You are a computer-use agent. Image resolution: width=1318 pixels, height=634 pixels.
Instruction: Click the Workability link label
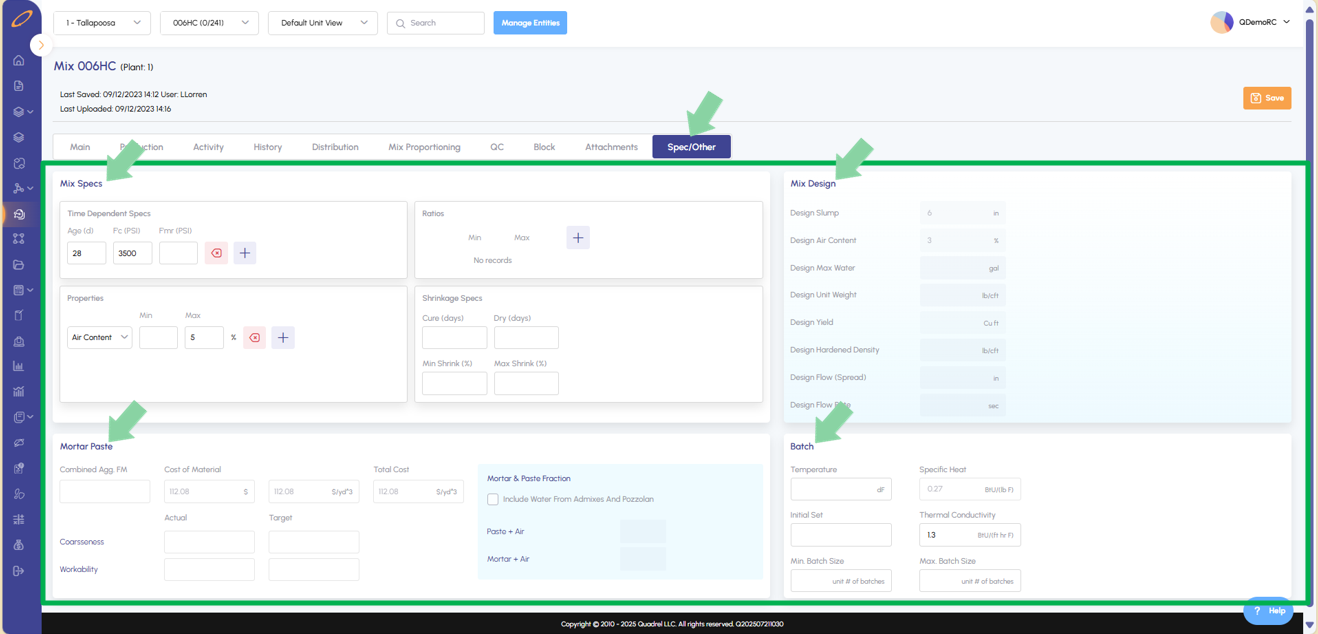[x=79, y=569]
